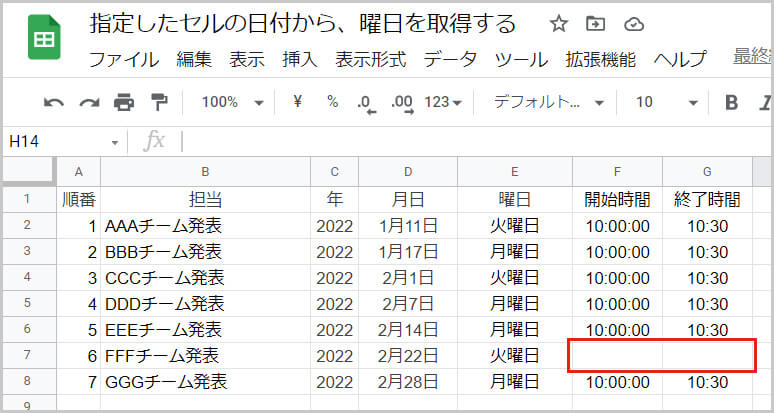Click the move to folder icon

point(596,24)
